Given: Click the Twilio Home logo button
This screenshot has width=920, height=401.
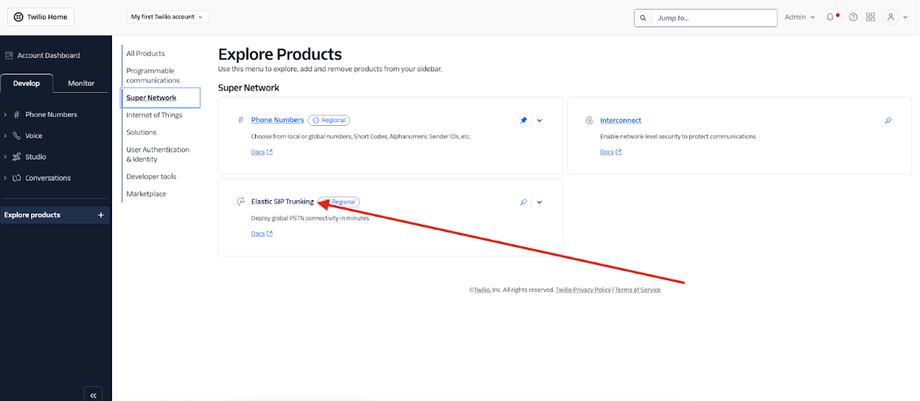Looking at the screenshot, I should click(40, 17).
